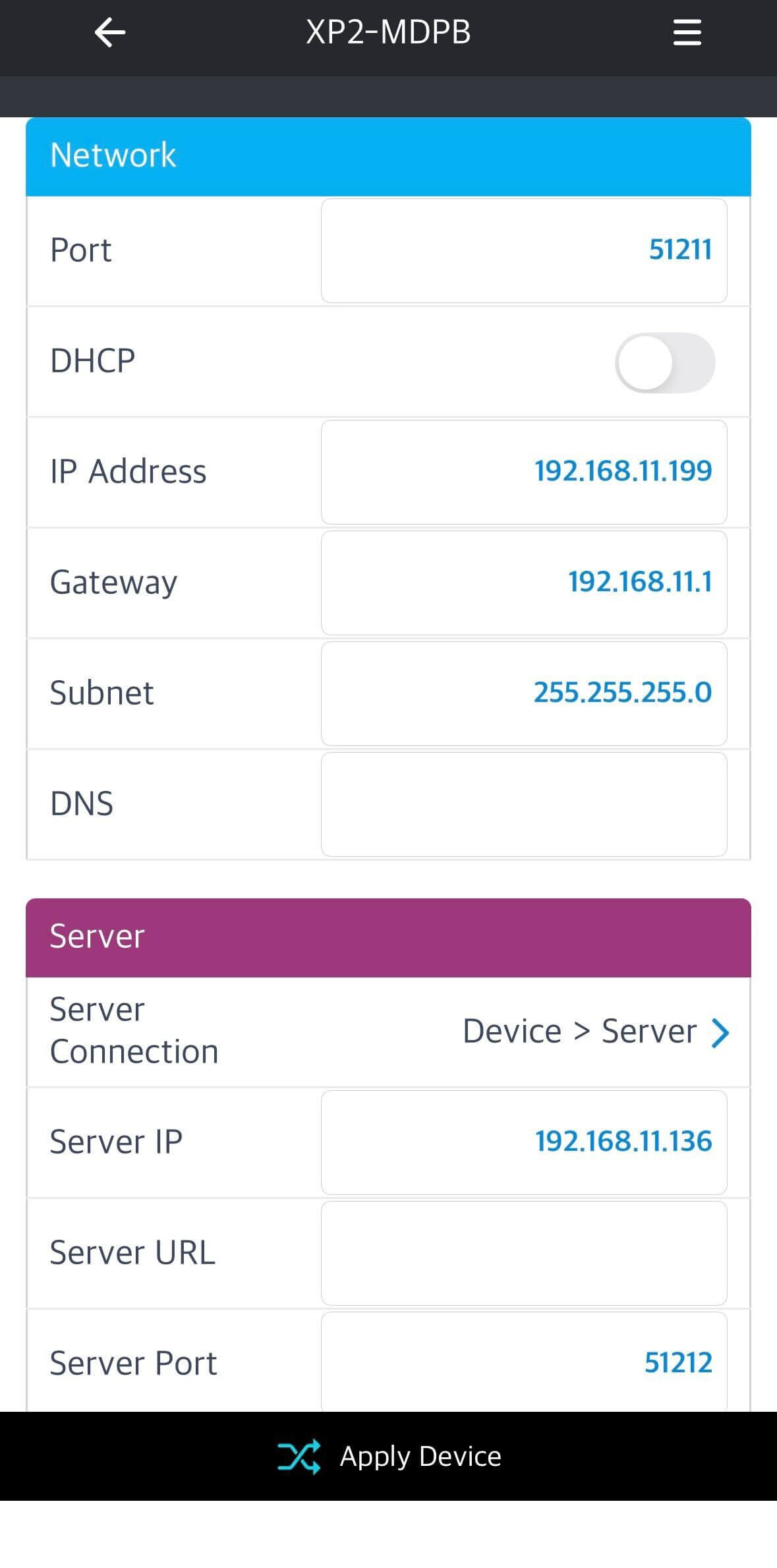
Task: Edit the Server IP field
Action: (524, 1142)
